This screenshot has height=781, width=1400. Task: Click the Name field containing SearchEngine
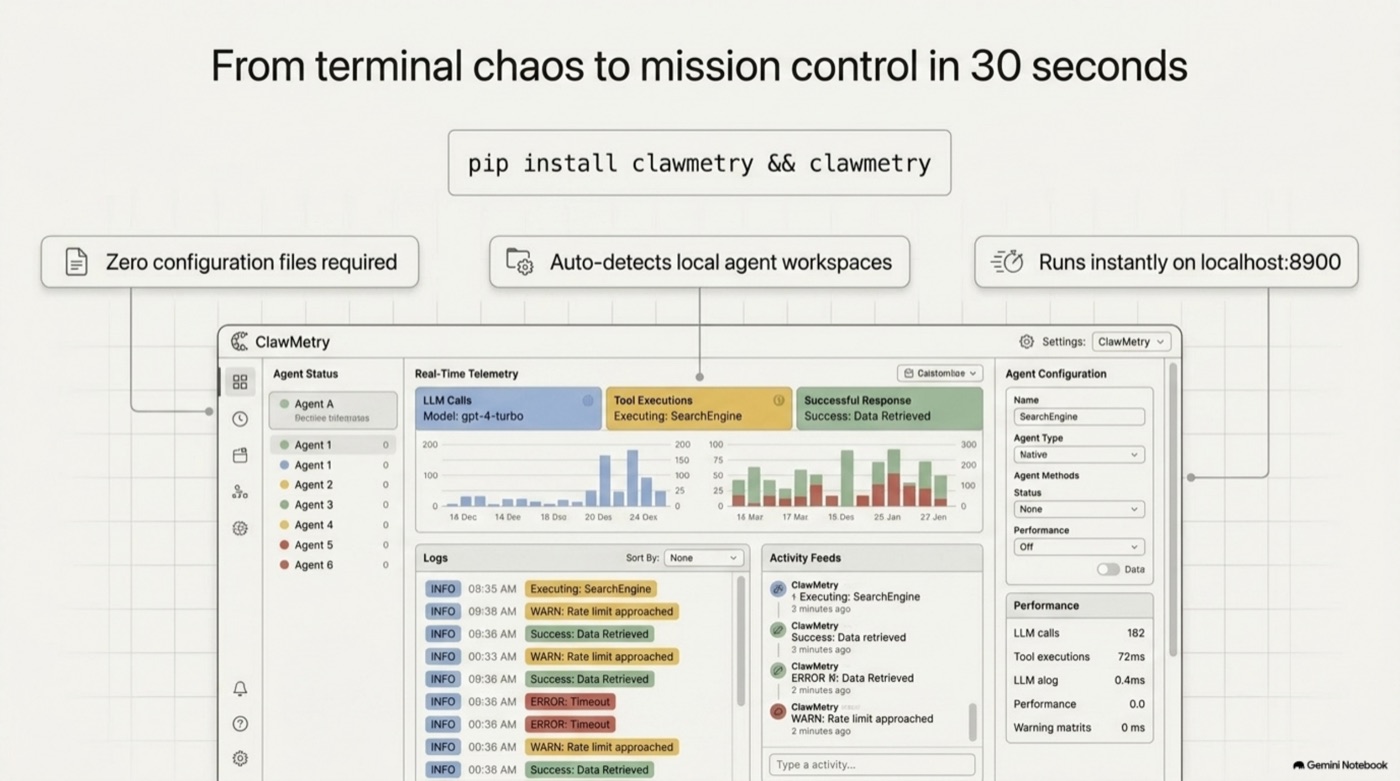pyautogui.click(x=1079, y=416)
